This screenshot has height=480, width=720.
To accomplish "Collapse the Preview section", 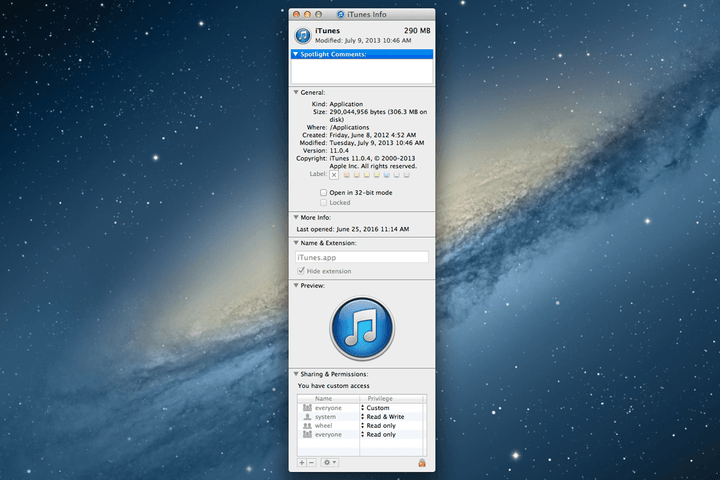I will (296, 285).
